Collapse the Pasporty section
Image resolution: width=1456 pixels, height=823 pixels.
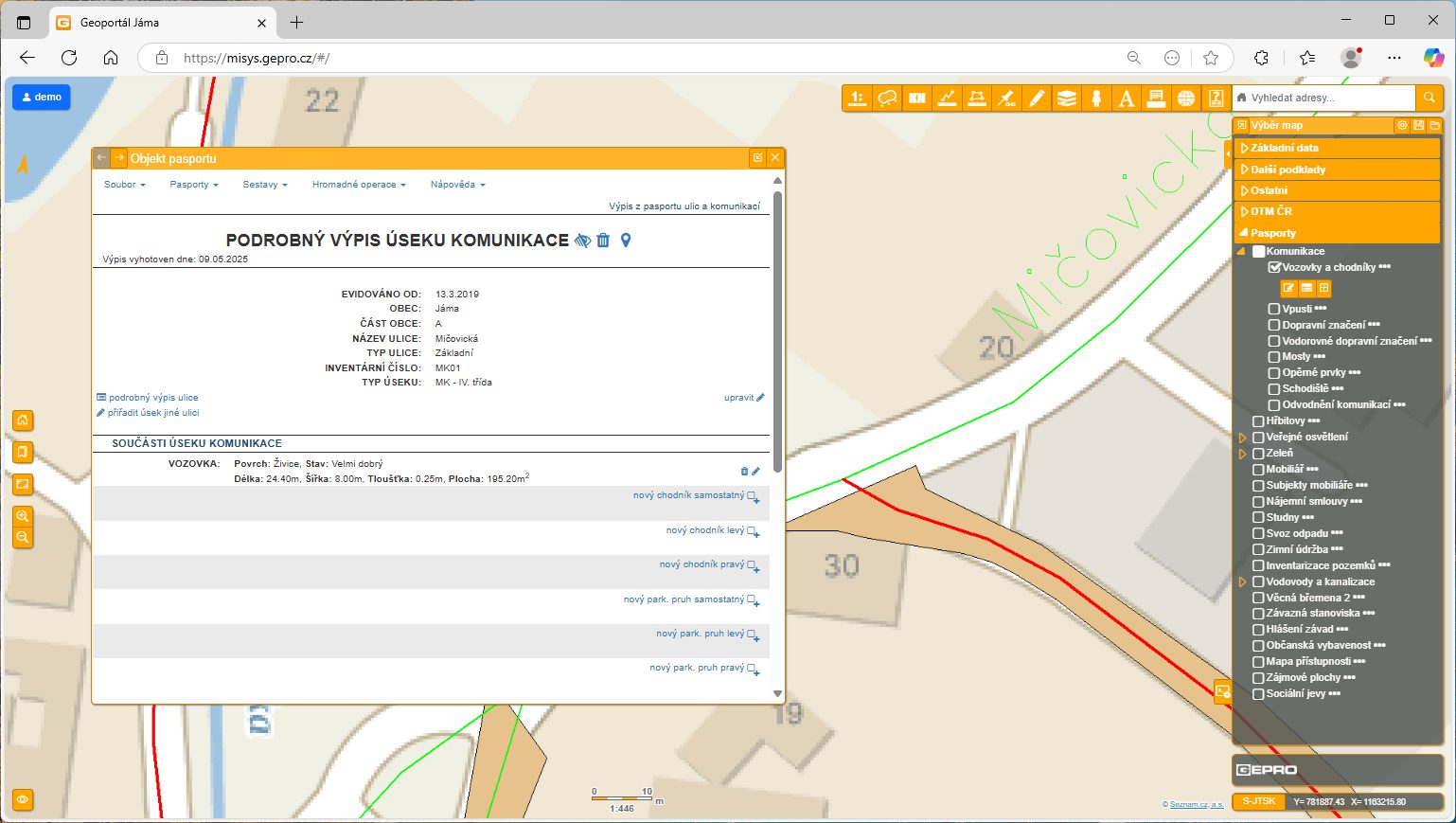1338,233
